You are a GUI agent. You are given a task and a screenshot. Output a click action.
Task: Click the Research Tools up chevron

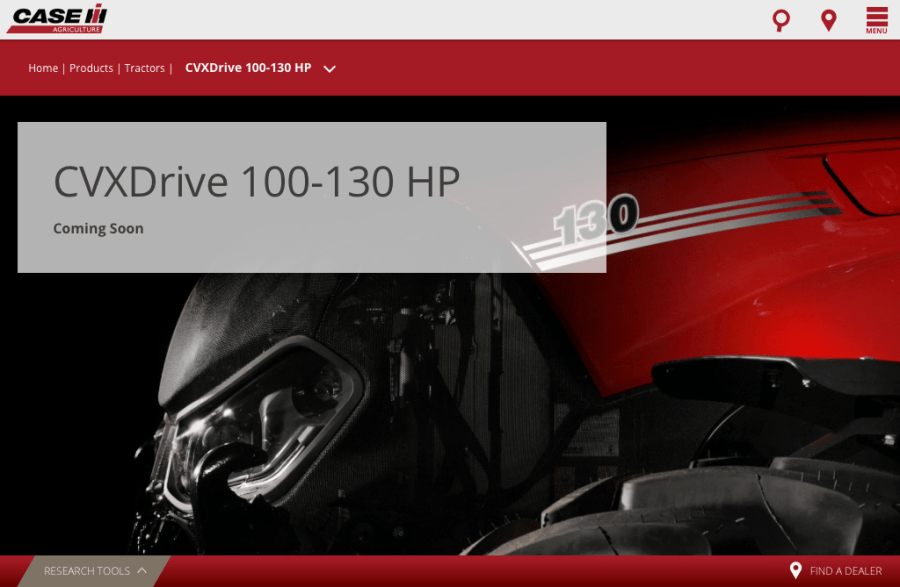pos(142,570)
